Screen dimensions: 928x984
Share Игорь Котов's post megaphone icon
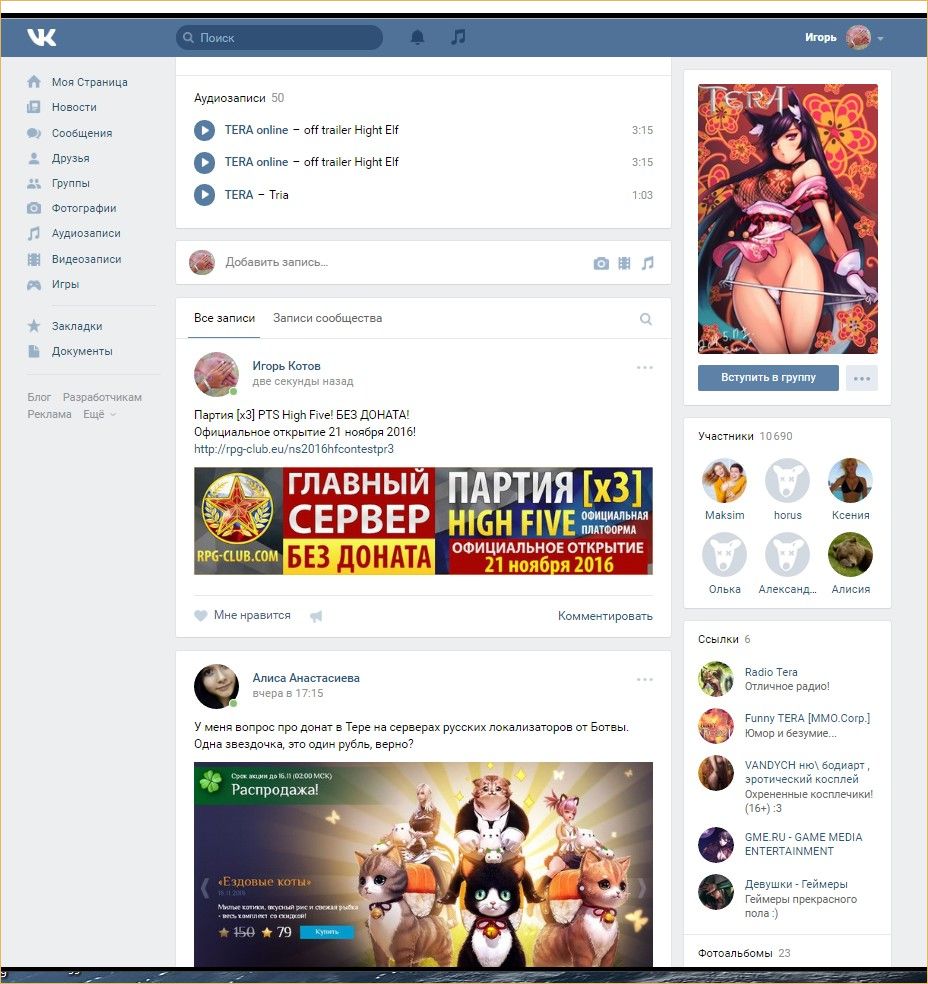click(316, 616)
